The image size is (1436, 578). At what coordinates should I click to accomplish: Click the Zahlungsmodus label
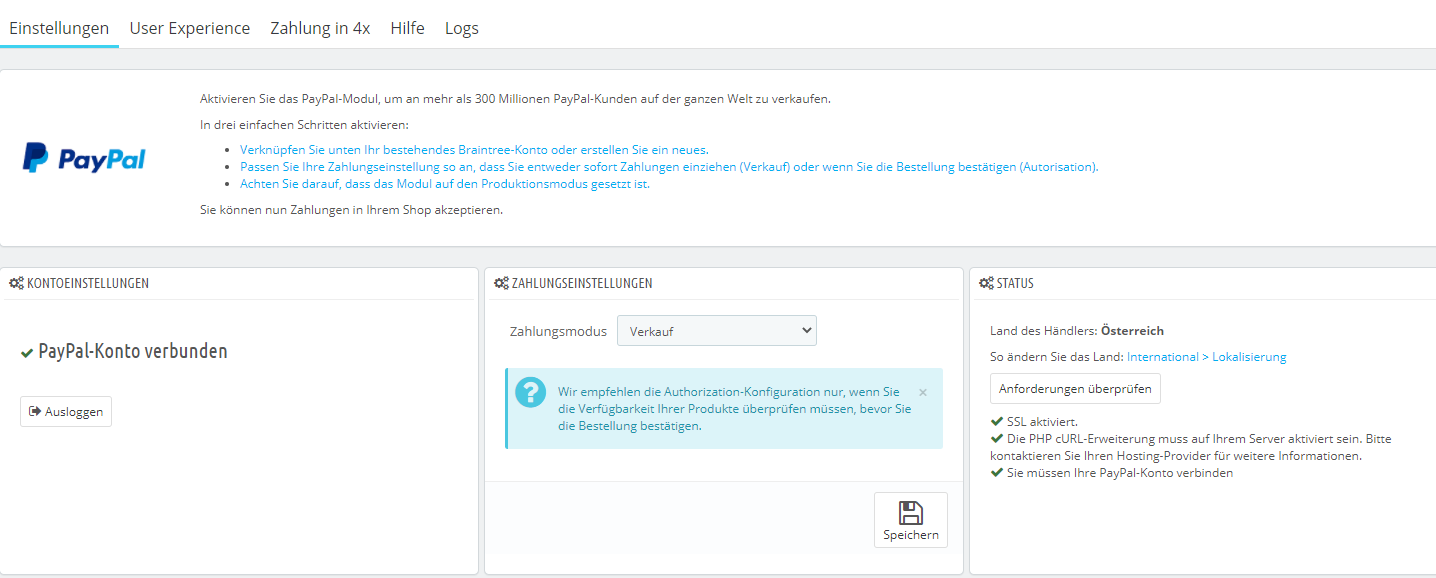click(x=558, y=331)
